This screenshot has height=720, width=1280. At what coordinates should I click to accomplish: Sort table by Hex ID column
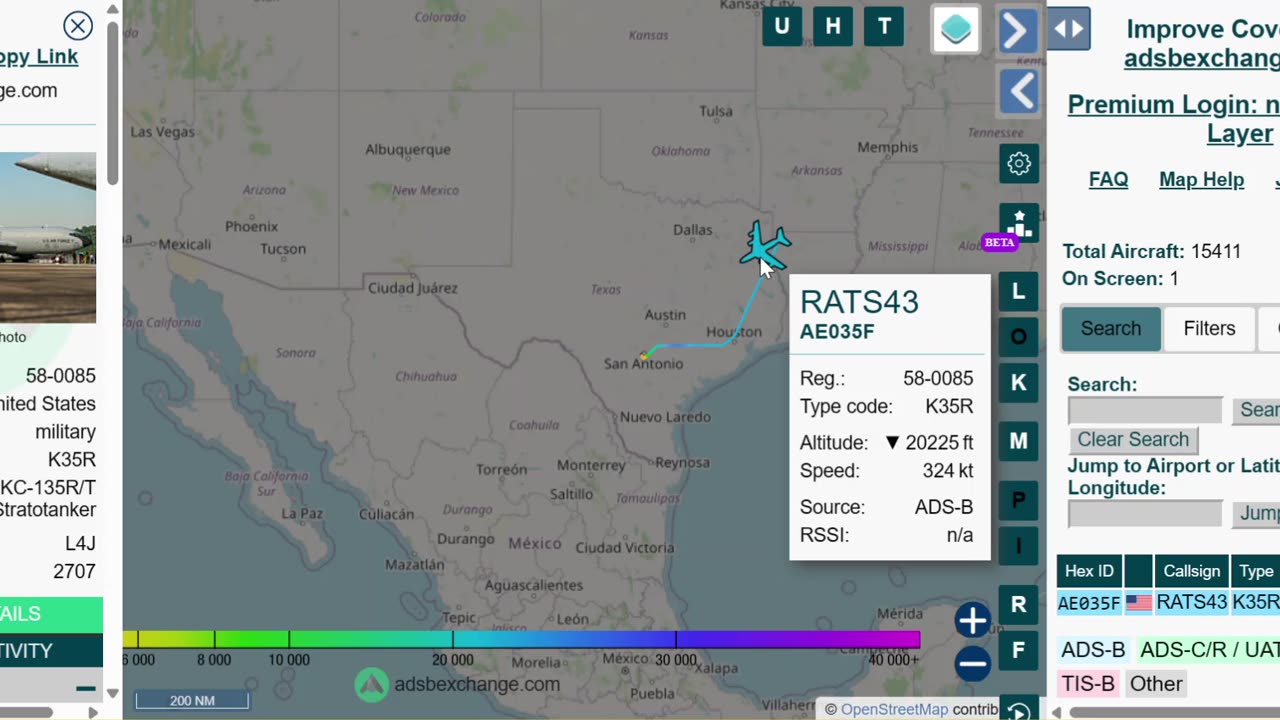coord(1089,571)
